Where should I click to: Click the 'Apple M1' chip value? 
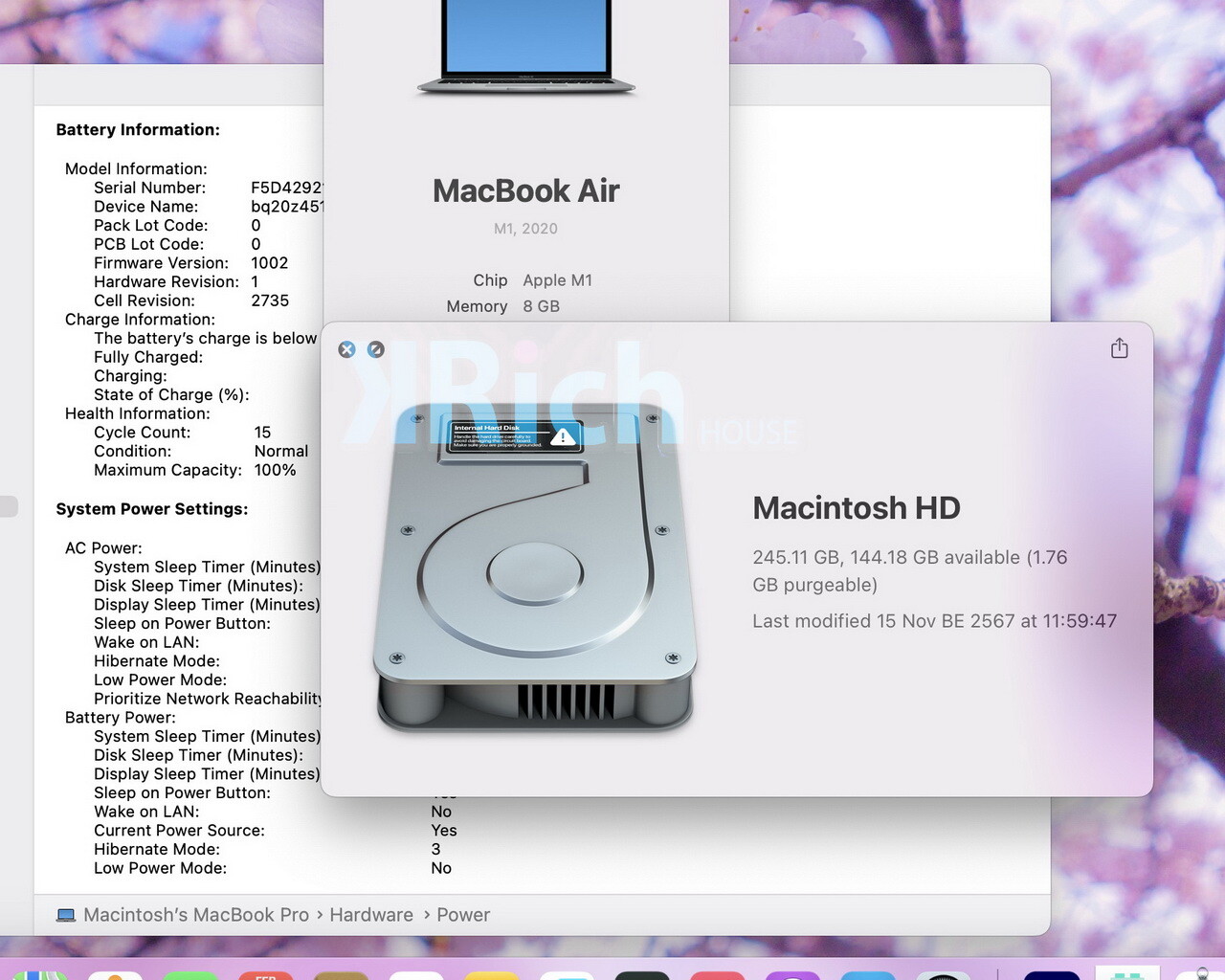[558, 280]
